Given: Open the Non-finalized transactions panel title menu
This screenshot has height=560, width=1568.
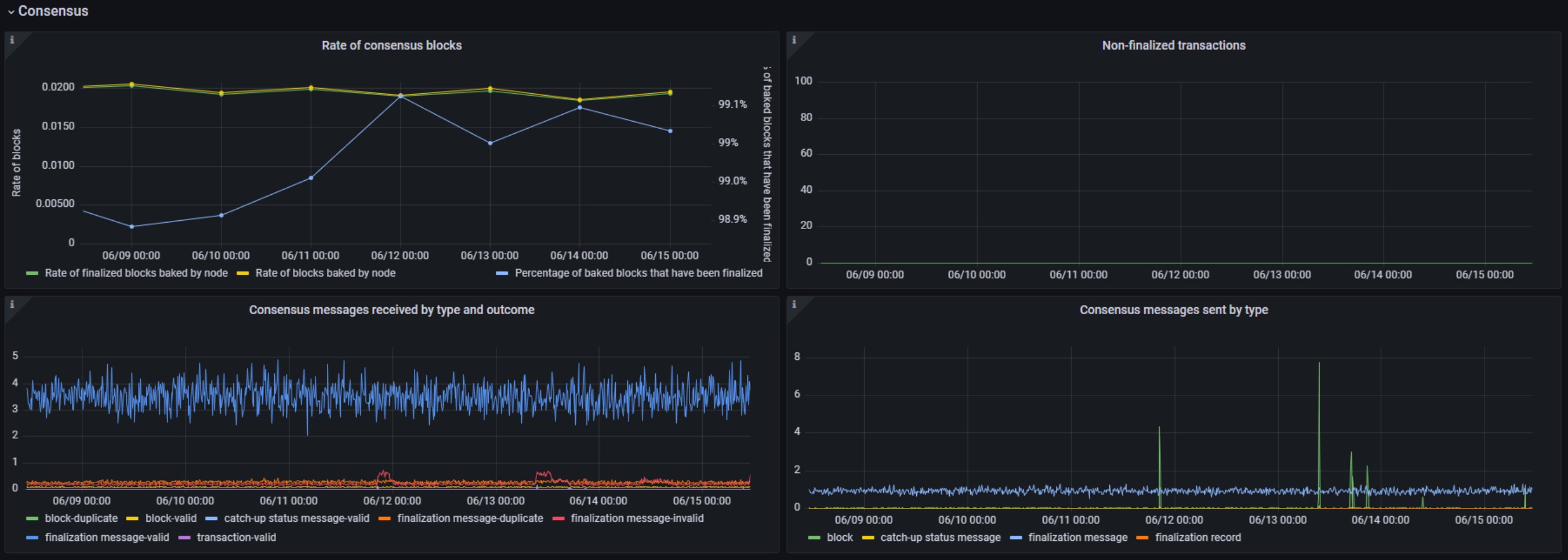Looking at the screenshot, I should [1174, 45].
